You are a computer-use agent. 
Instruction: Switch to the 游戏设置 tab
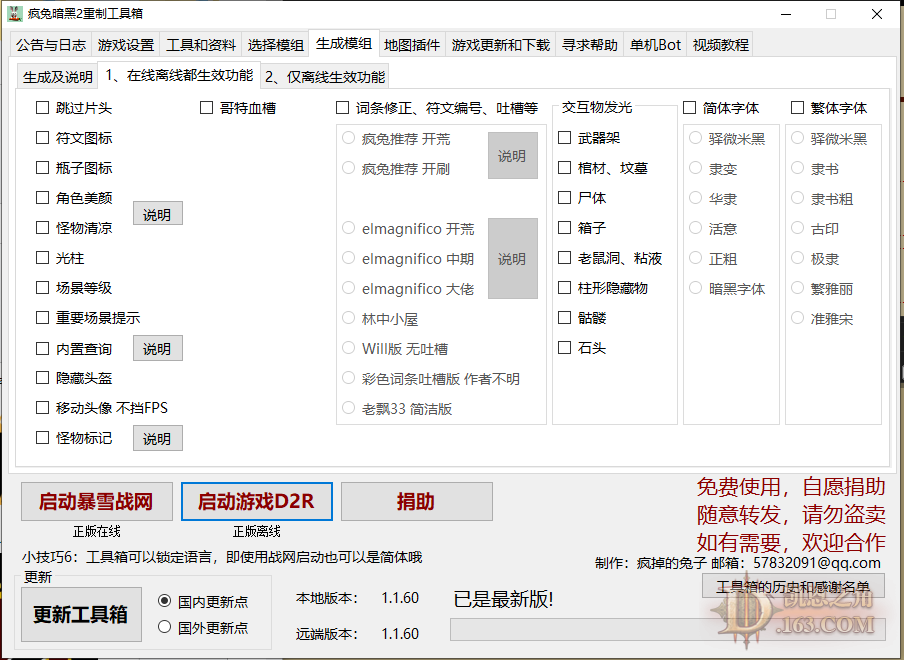point(126,45)
